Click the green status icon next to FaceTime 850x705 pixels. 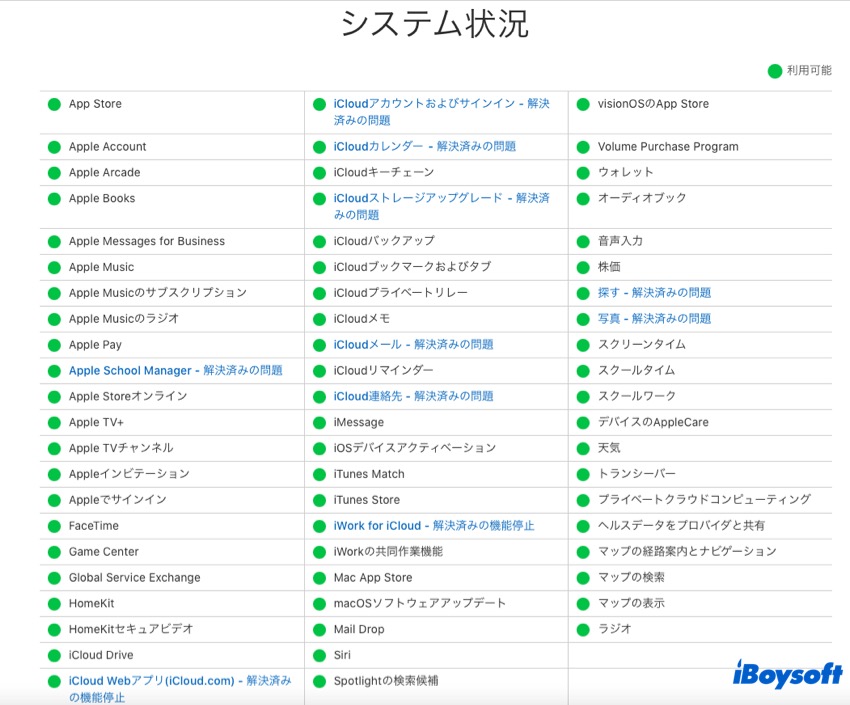click(54, 526)
